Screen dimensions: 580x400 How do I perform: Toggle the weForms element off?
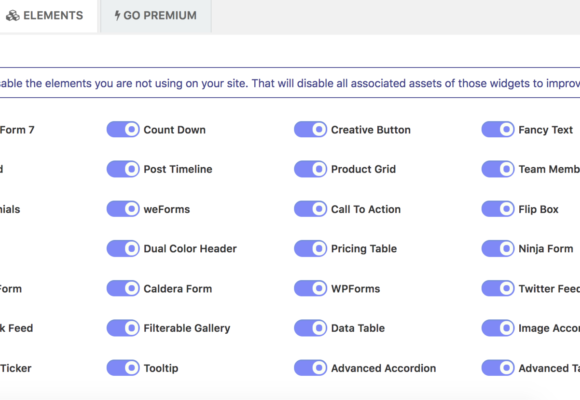(x=123, y=209)
